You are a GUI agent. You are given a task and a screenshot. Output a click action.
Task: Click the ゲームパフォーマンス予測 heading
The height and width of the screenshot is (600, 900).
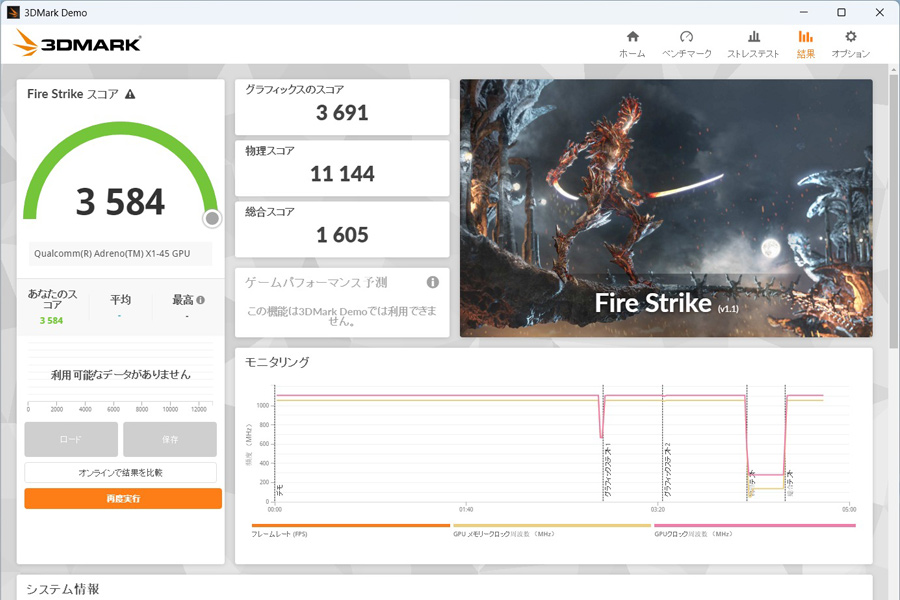pos(316,282)
